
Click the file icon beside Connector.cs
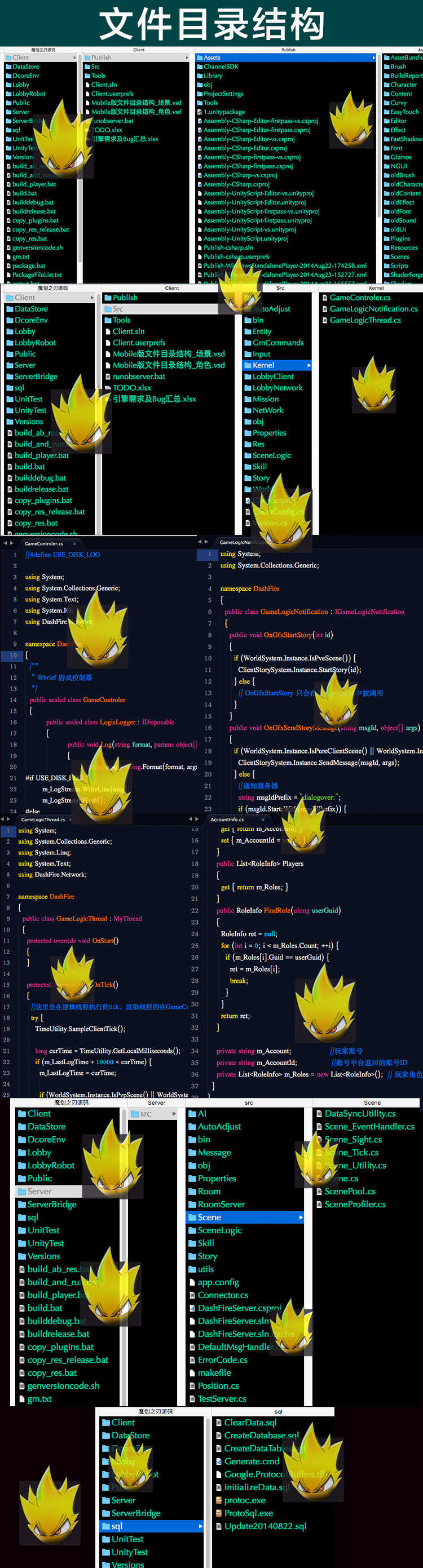click(192, 1295)
